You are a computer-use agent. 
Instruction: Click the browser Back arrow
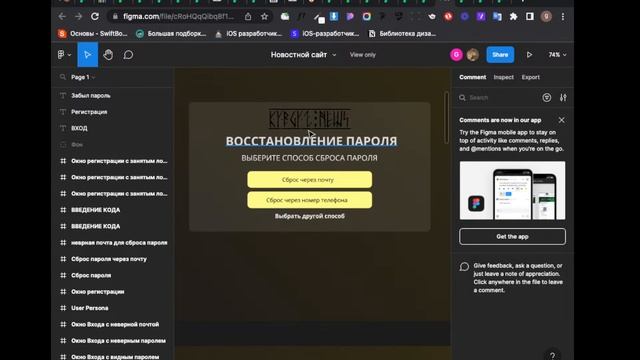pos(62,16)
